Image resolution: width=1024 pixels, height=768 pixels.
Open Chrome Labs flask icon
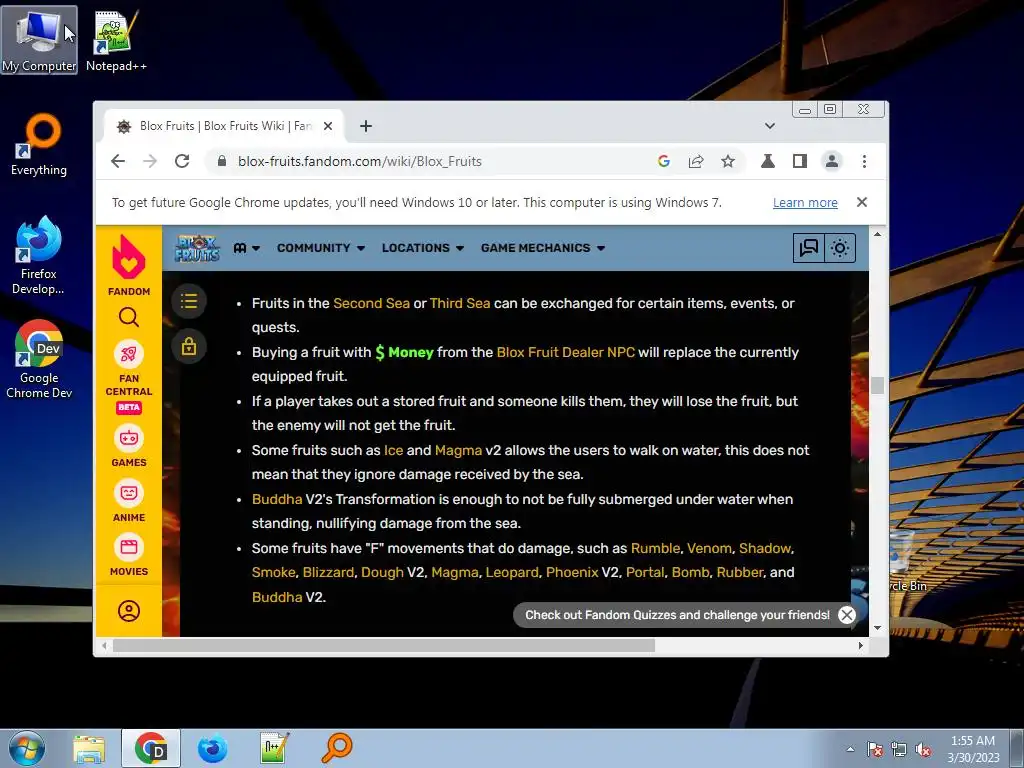tap(768, 161)
